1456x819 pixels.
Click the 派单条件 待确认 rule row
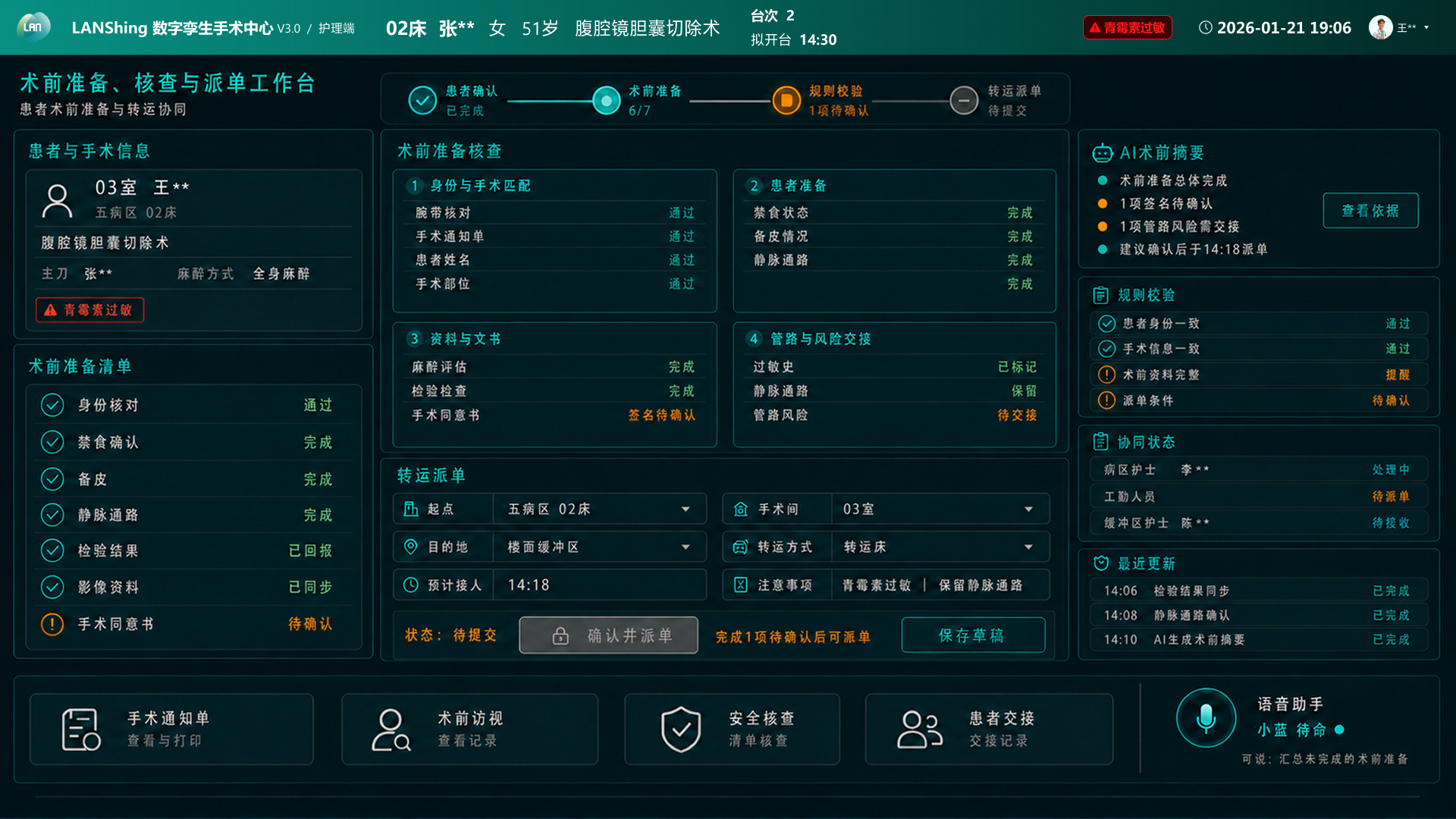pyautogui.click(x=1259, y=400)
